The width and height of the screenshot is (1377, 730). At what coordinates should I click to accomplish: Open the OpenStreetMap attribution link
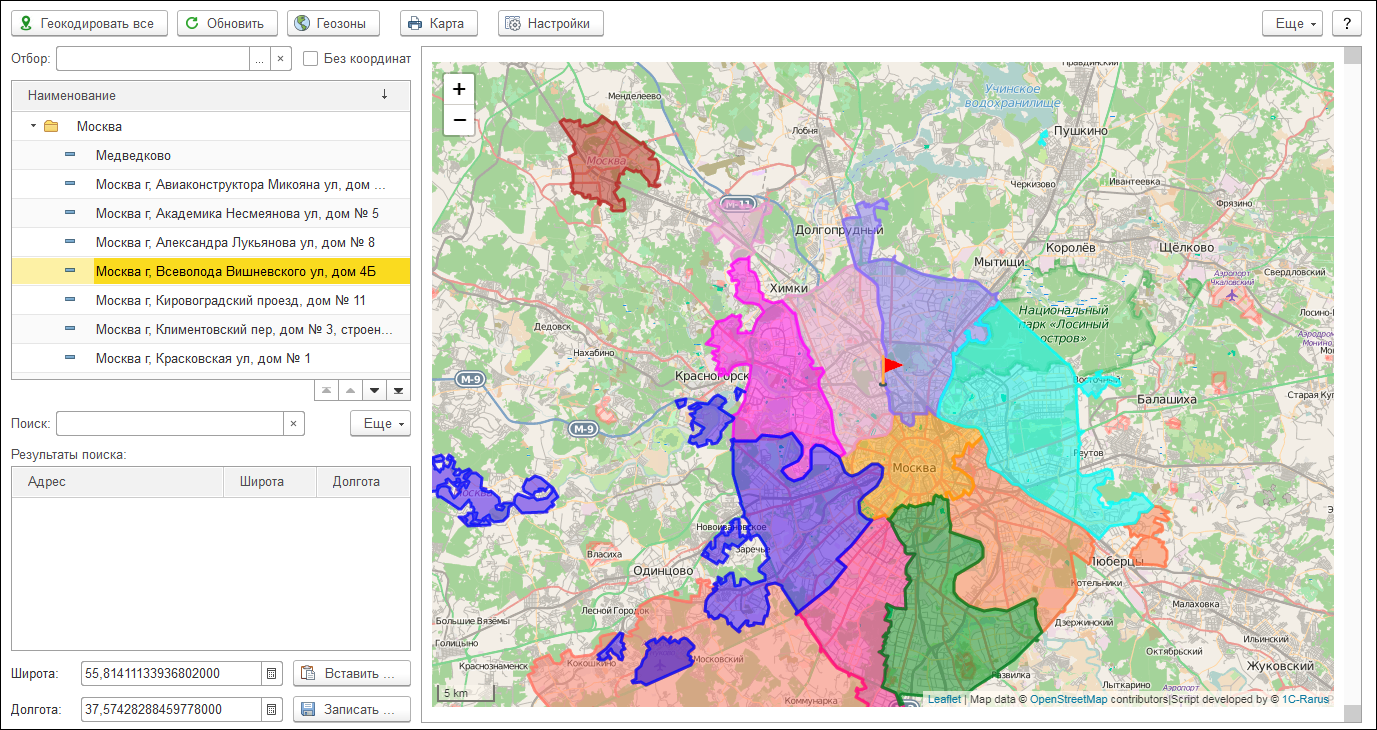coord(1068,700)
